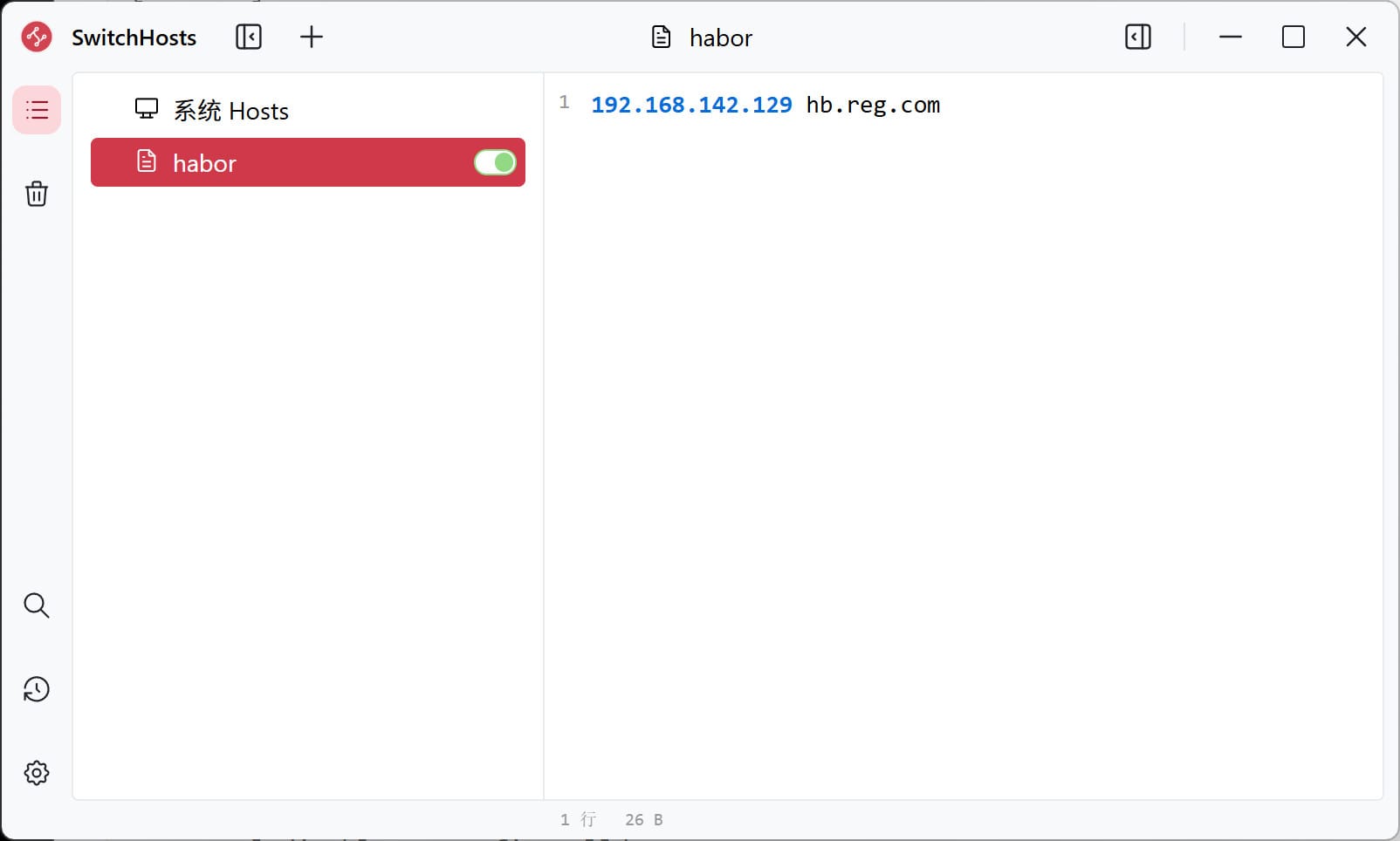
Task: Click the hostname hb.reg.com
Action: [x=873, y=105]
